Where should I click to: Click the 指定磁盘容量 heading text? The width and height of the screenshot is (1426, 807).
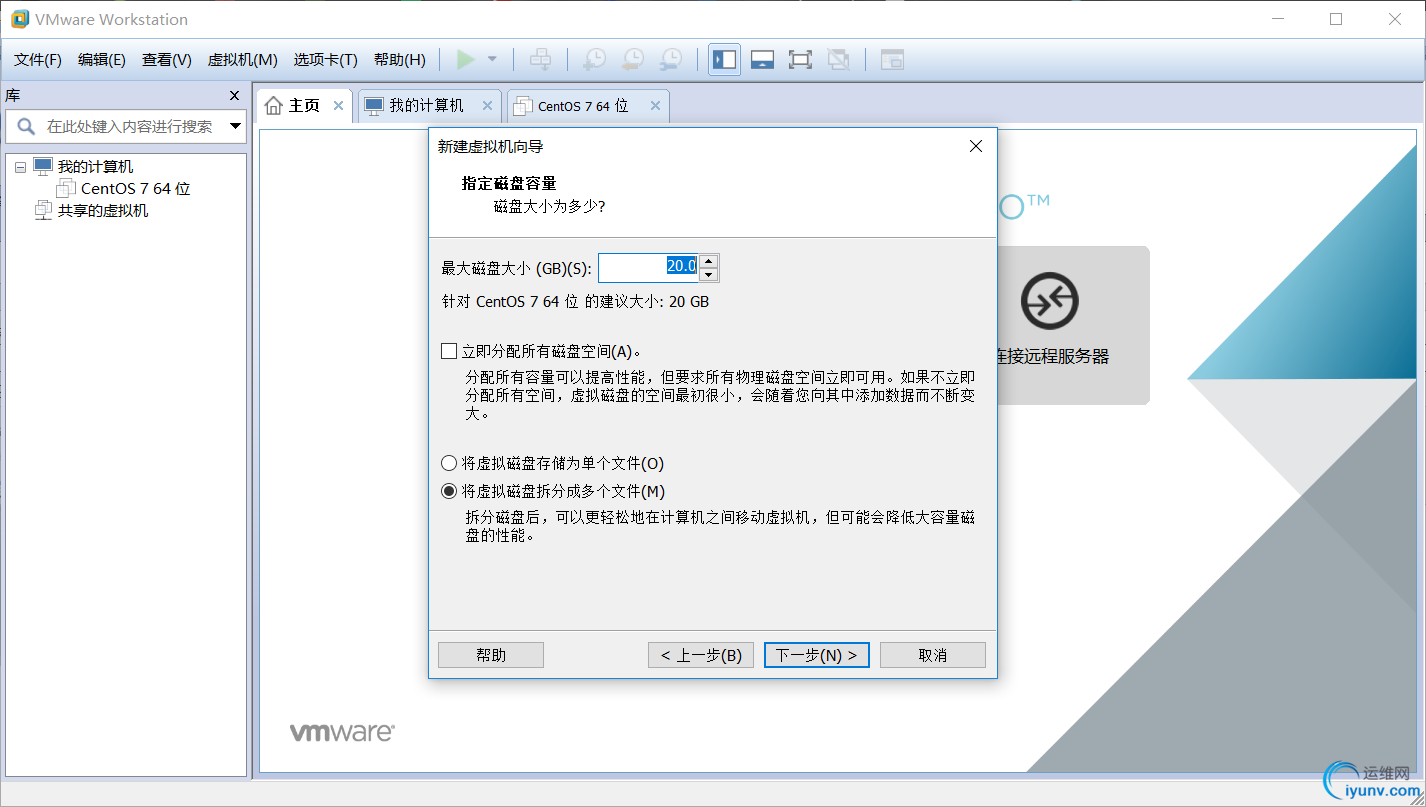pos(509,183)
